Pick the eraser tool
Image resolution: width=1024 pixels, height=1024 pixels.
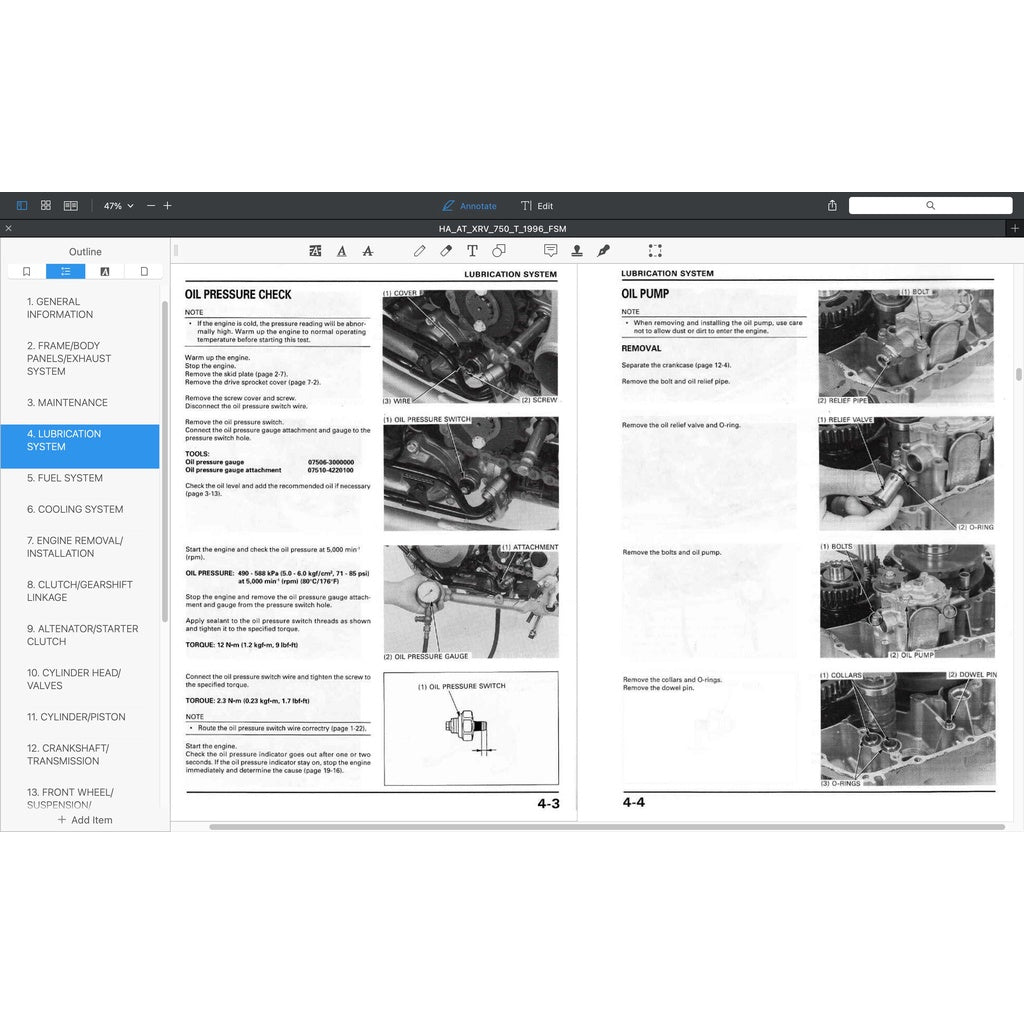pyautogui.click(x=445, y=251)
